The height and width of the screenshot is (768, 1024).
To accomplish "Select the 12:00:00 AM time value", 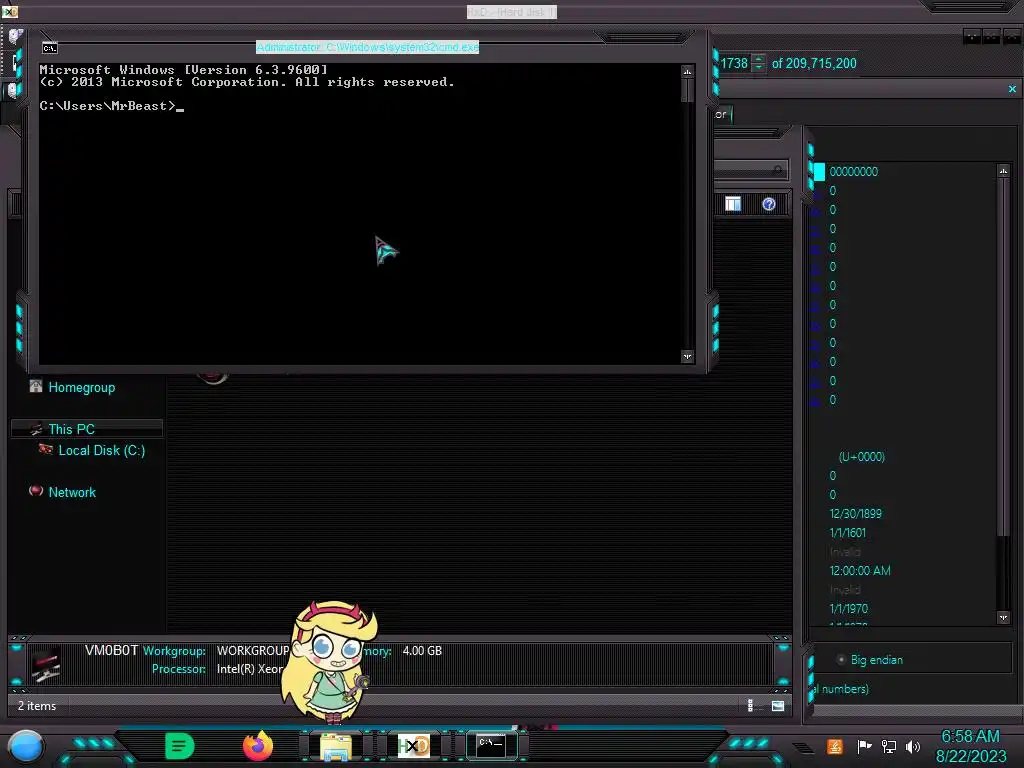I will tap(859, 570).
